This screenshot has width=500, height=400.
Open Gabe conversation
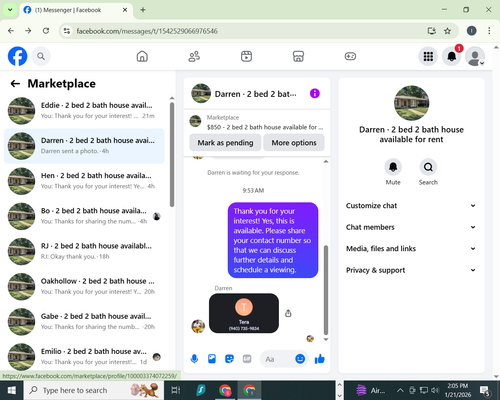pyautogui.click(x=84, y=322)
